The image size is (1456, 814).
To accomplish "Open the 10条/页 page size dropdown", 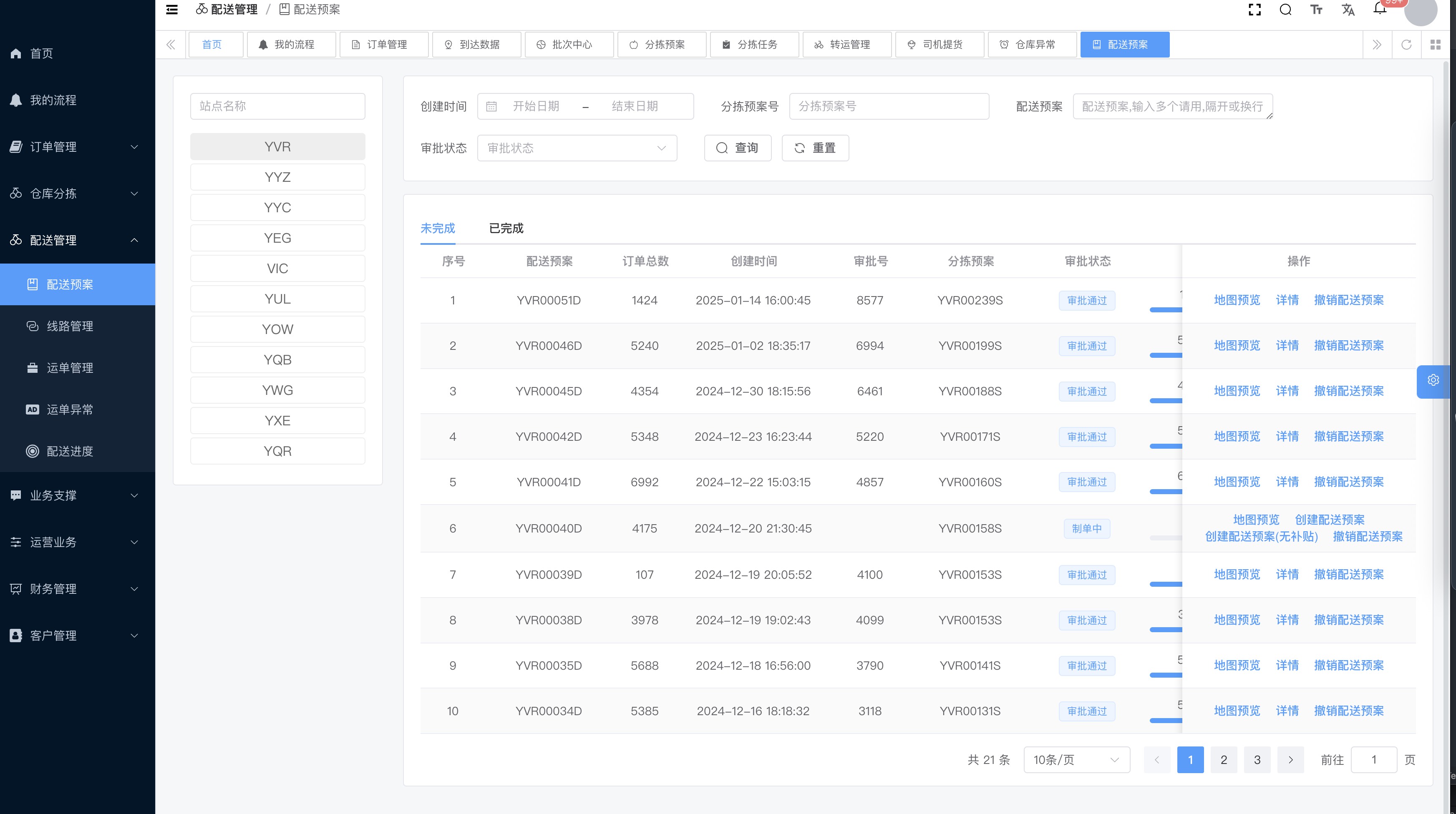I will (1076, 760).
